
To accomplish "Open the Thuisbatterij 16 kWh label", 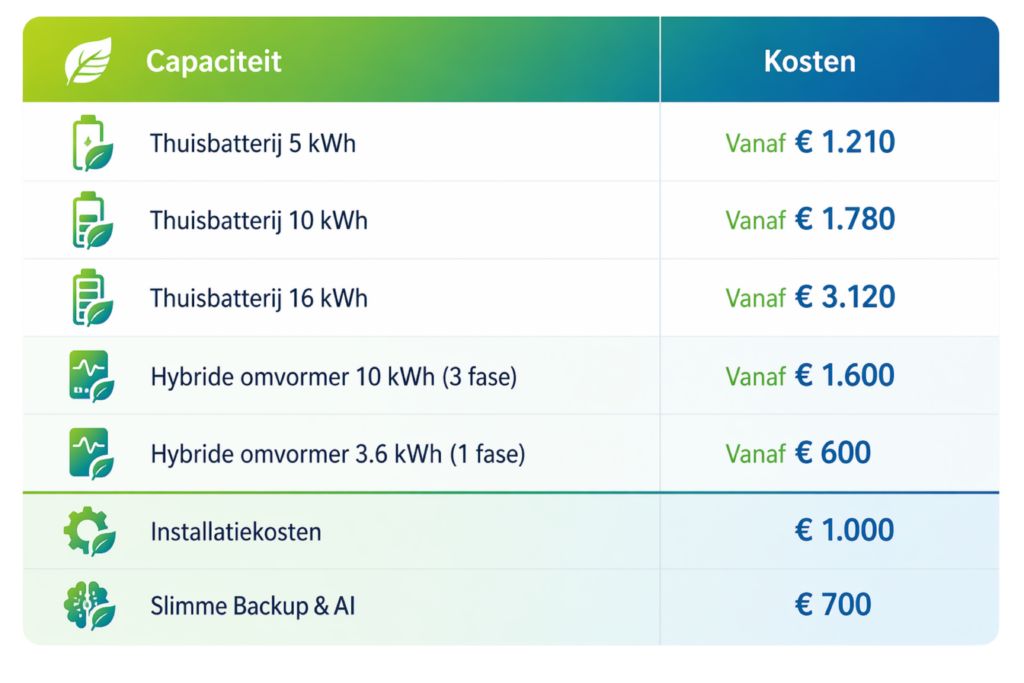I will (x=259, y=298).
